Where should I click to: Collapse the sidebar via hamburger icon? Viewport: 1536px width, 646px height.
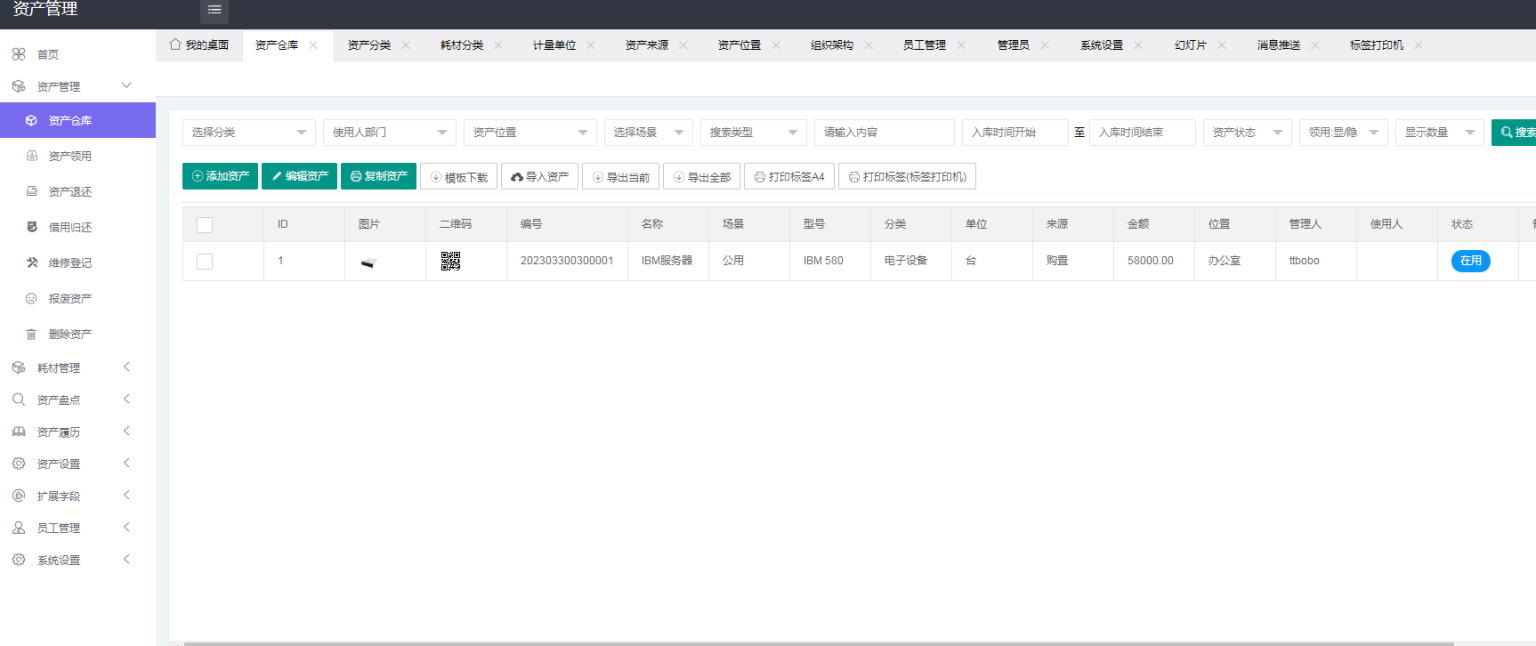pyautogui.click(x=213, y=12)
